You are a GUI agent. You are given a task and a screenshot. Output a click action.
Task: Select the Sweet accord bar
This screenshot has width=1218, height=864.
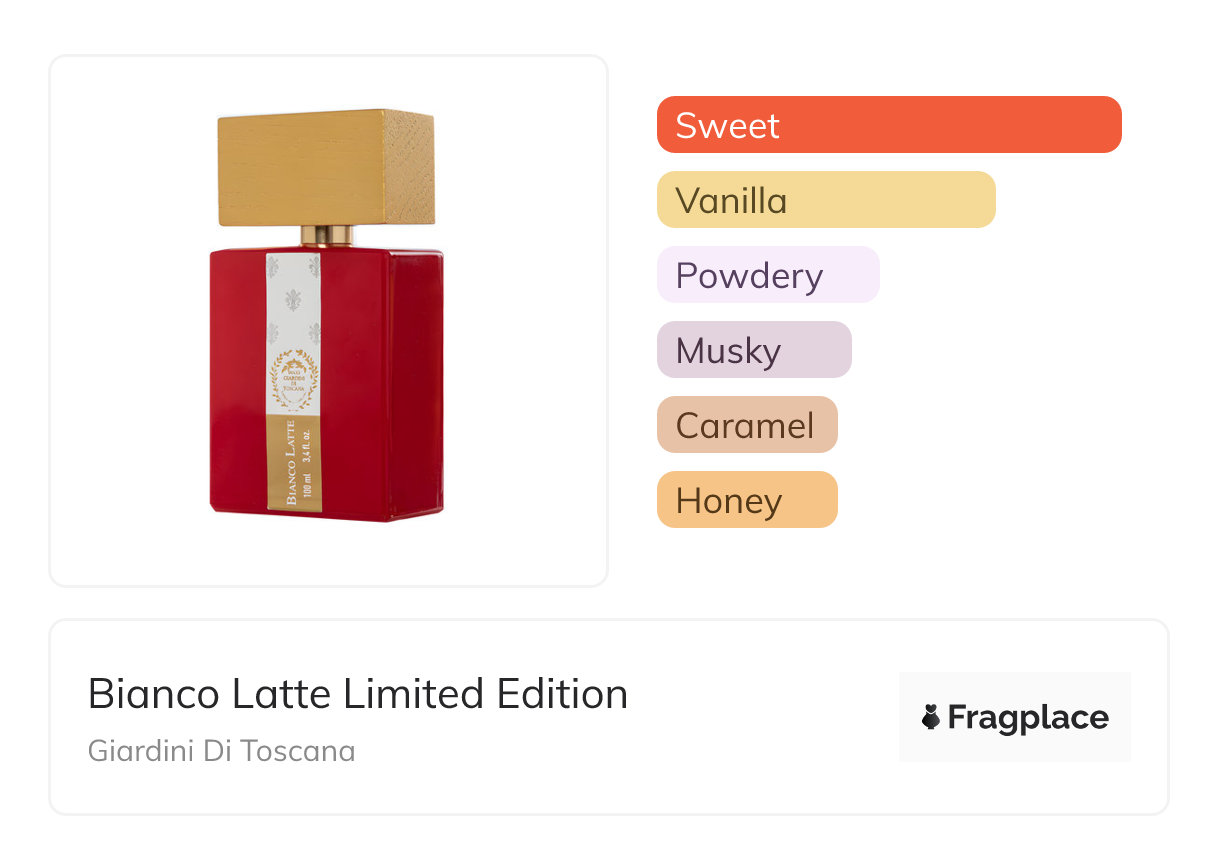888,125
